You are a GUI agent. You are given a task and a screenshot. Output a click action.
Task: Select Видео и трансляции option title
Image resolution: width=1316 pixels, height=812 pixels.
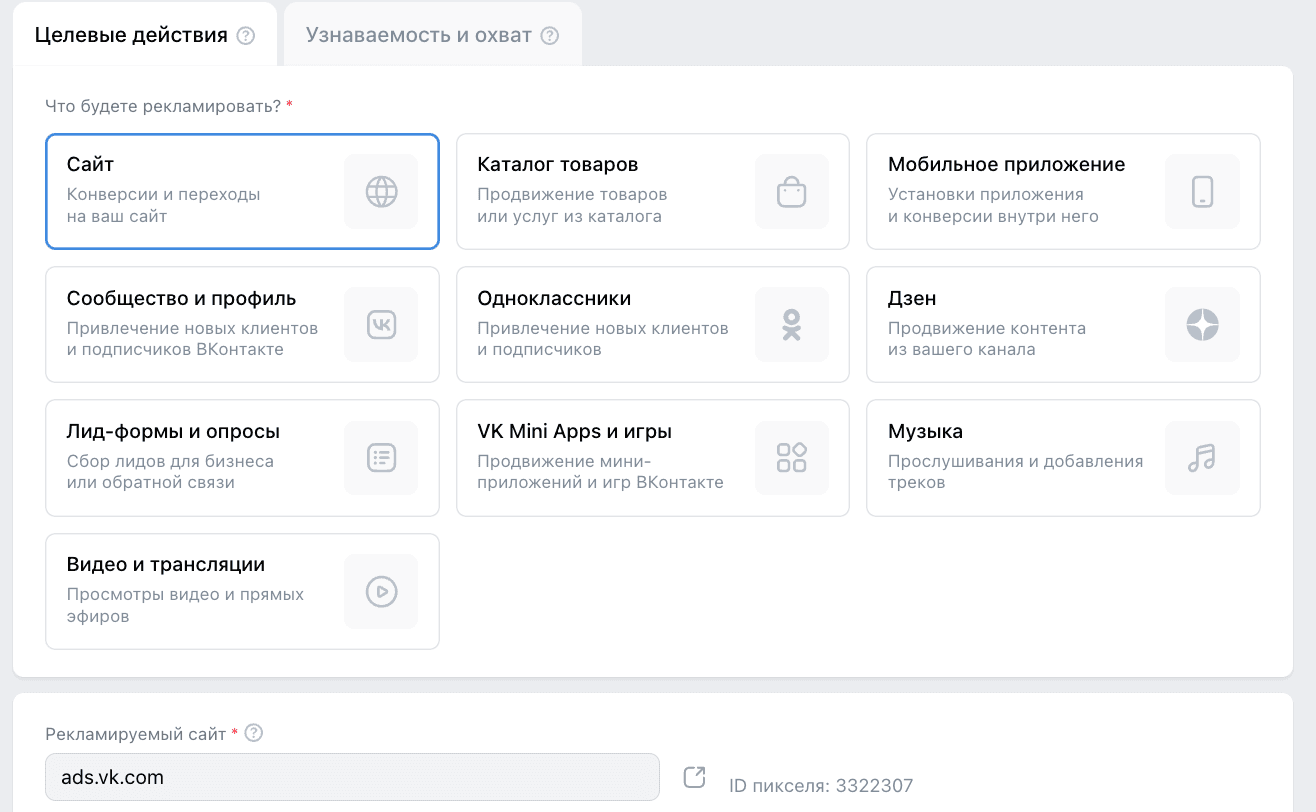click(166, 565)
